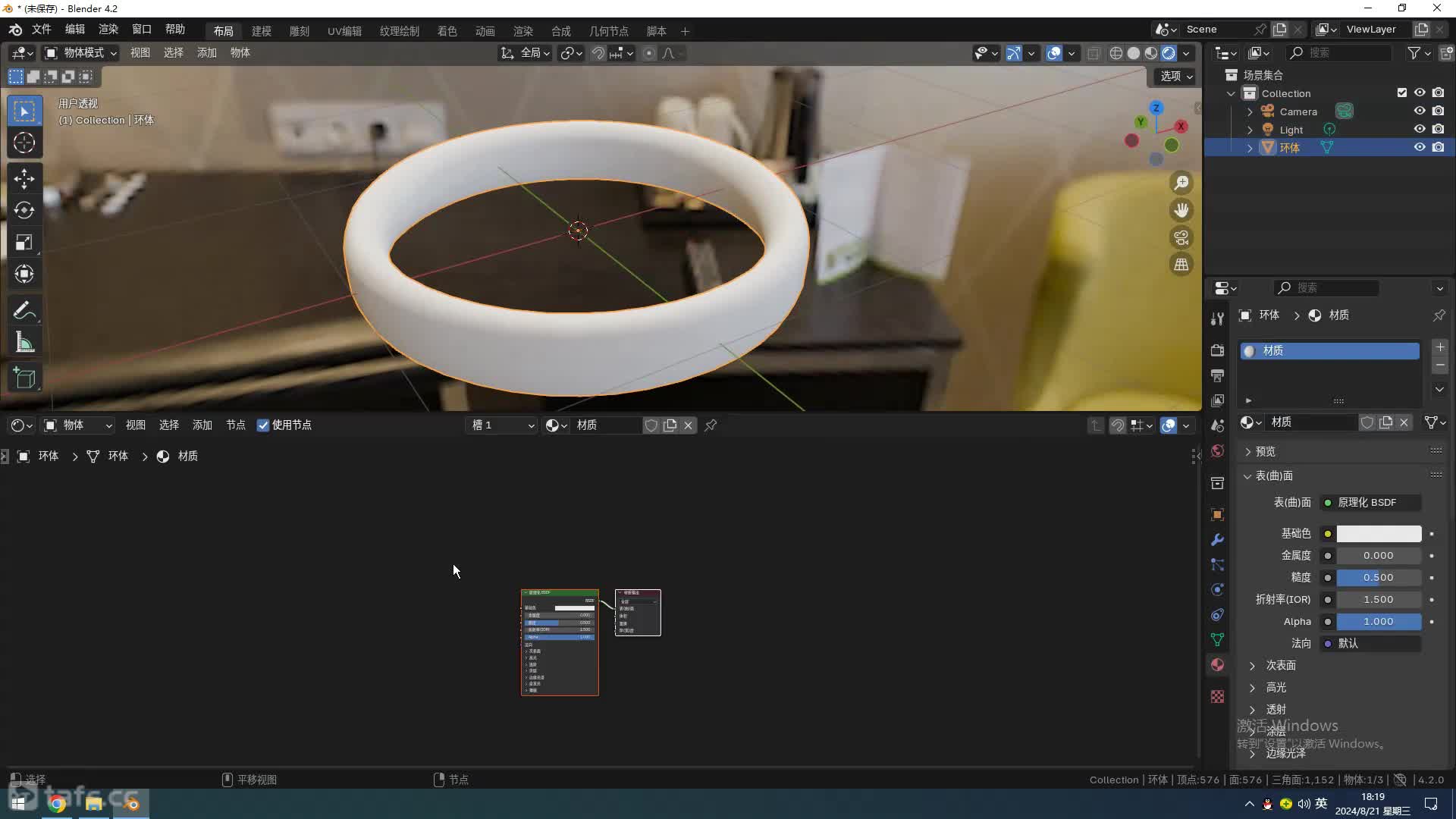The height and width of the screenshot is (819, 1456).
Task: Open the Global transform orientation dropdown
Action: click(525, 53)
